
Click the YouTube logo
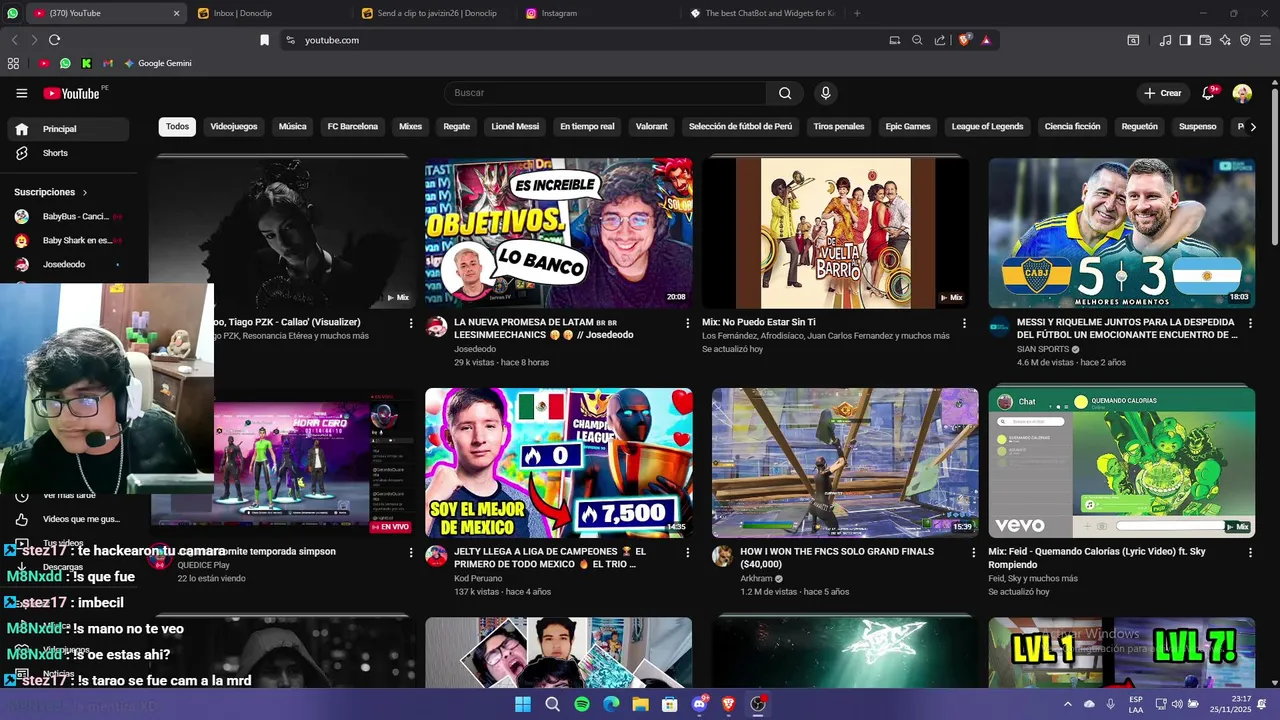(x=71, y=93)
